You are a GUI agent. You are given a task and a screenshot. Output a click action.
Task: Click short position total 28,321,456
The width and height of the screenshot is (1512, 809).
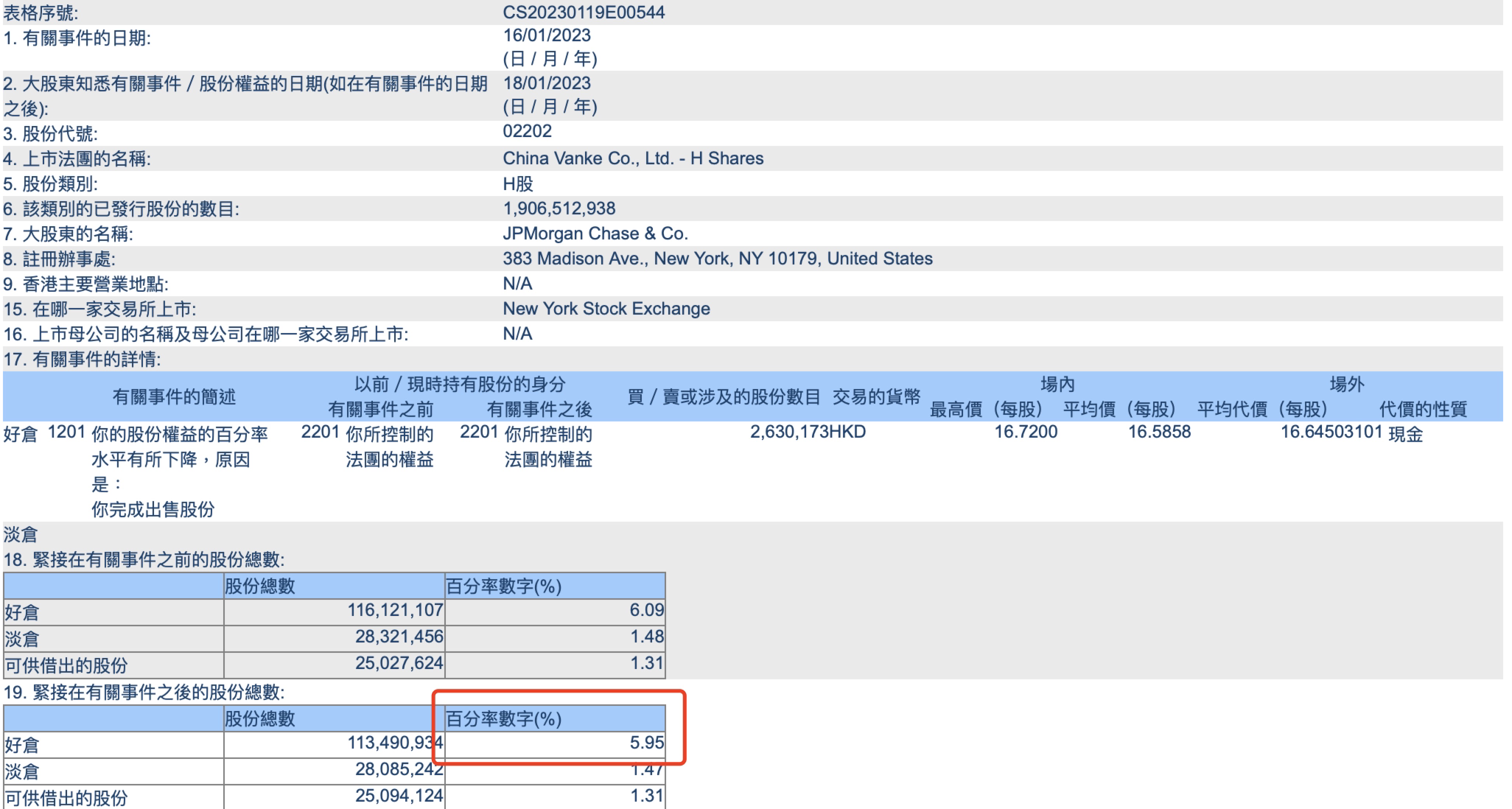(399, 637)
